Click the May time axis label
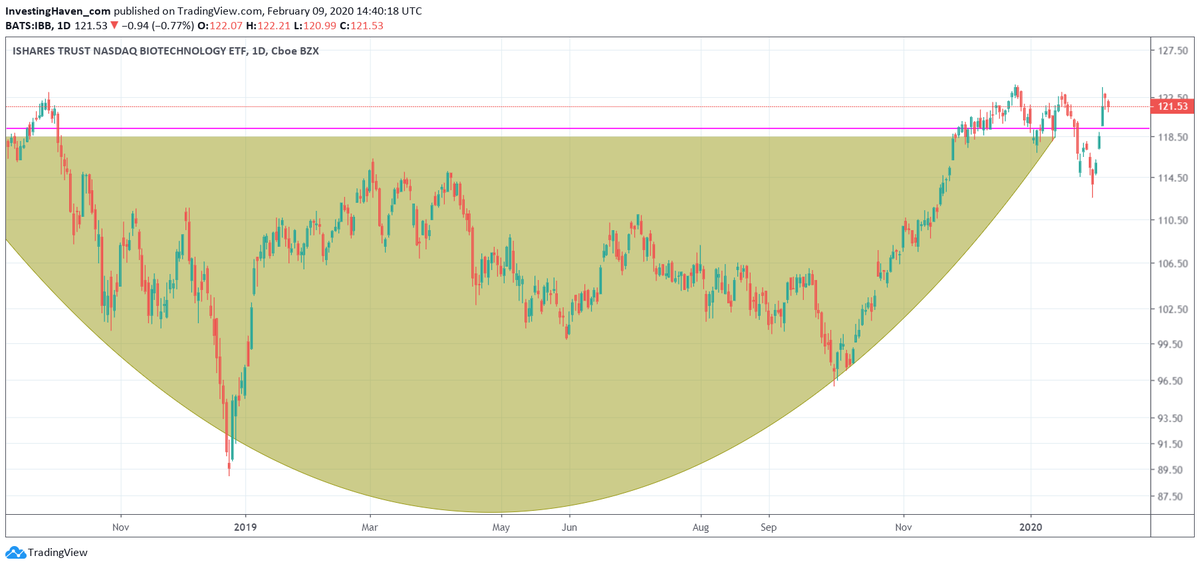1200x568 pixels. click(502, 525)
